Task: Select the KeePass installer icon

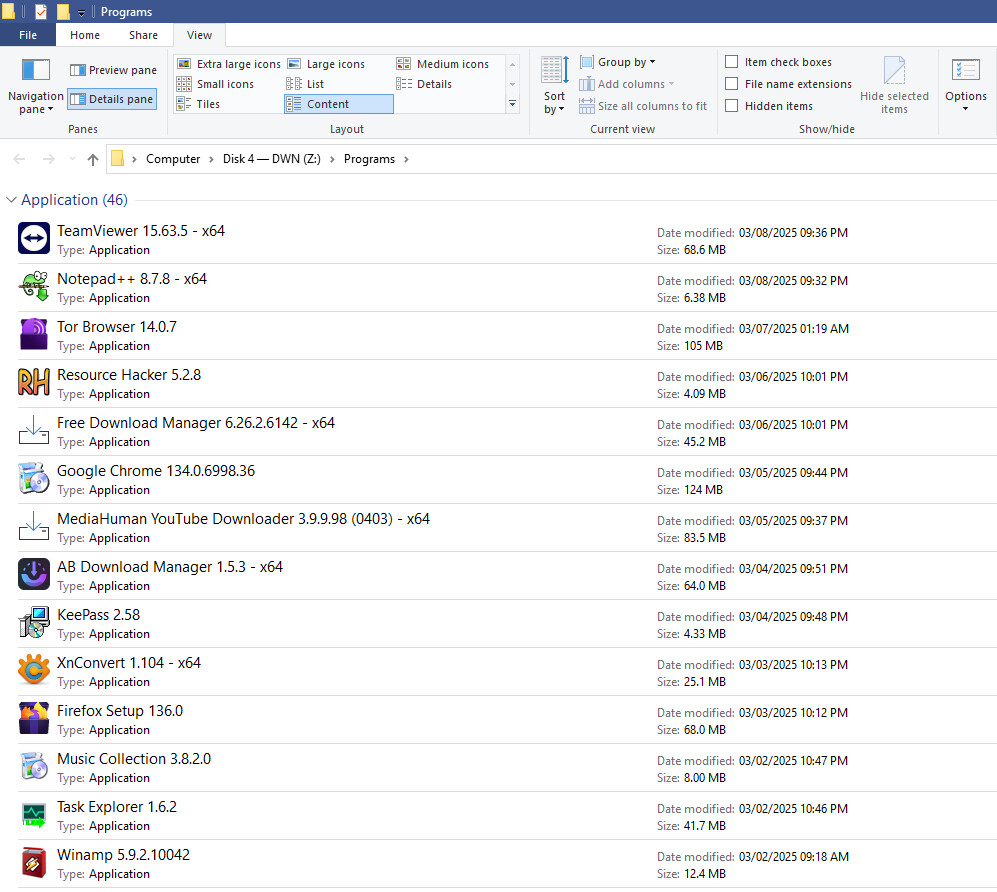Action: coord(34,622)
